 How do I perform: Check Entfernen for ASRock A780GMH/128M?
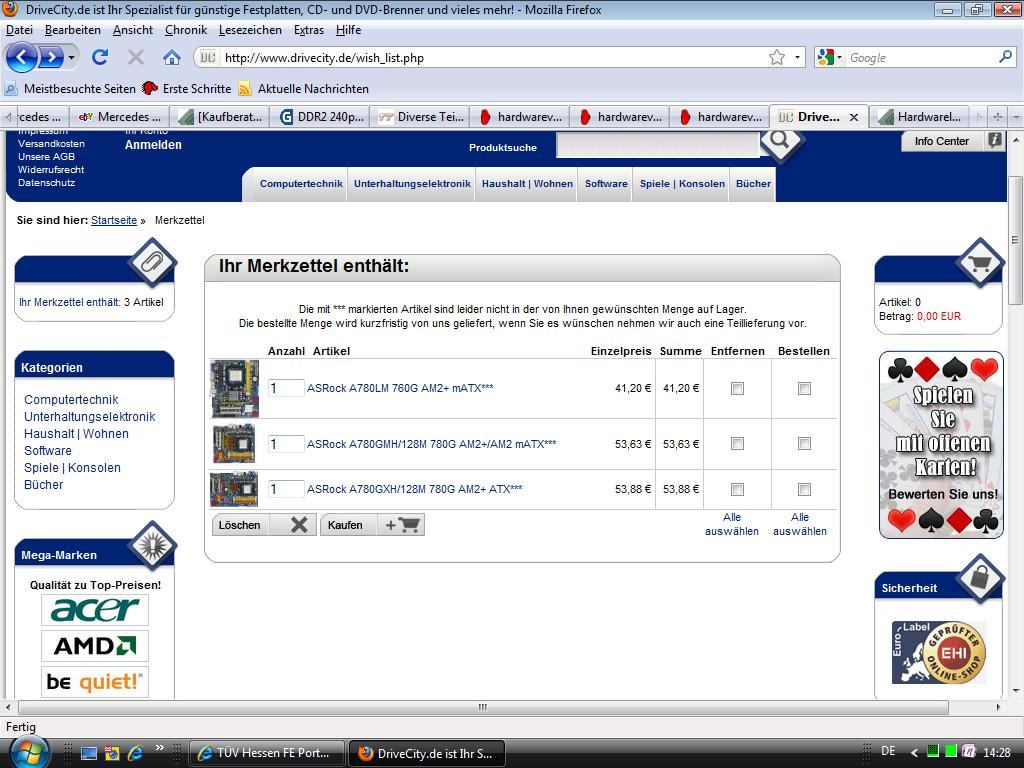[737, 444]
